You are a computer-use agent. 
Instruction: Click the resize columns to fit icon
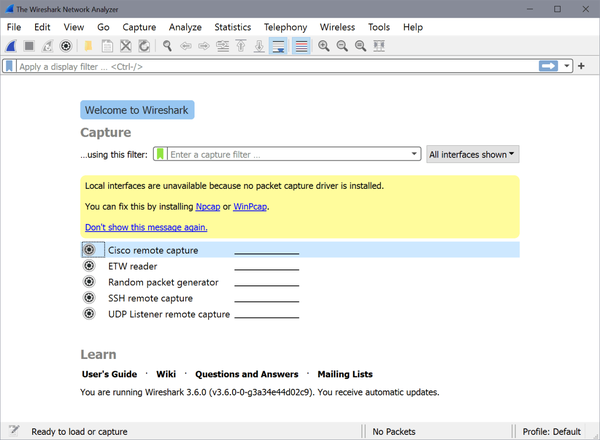click(x=379, y=46)
